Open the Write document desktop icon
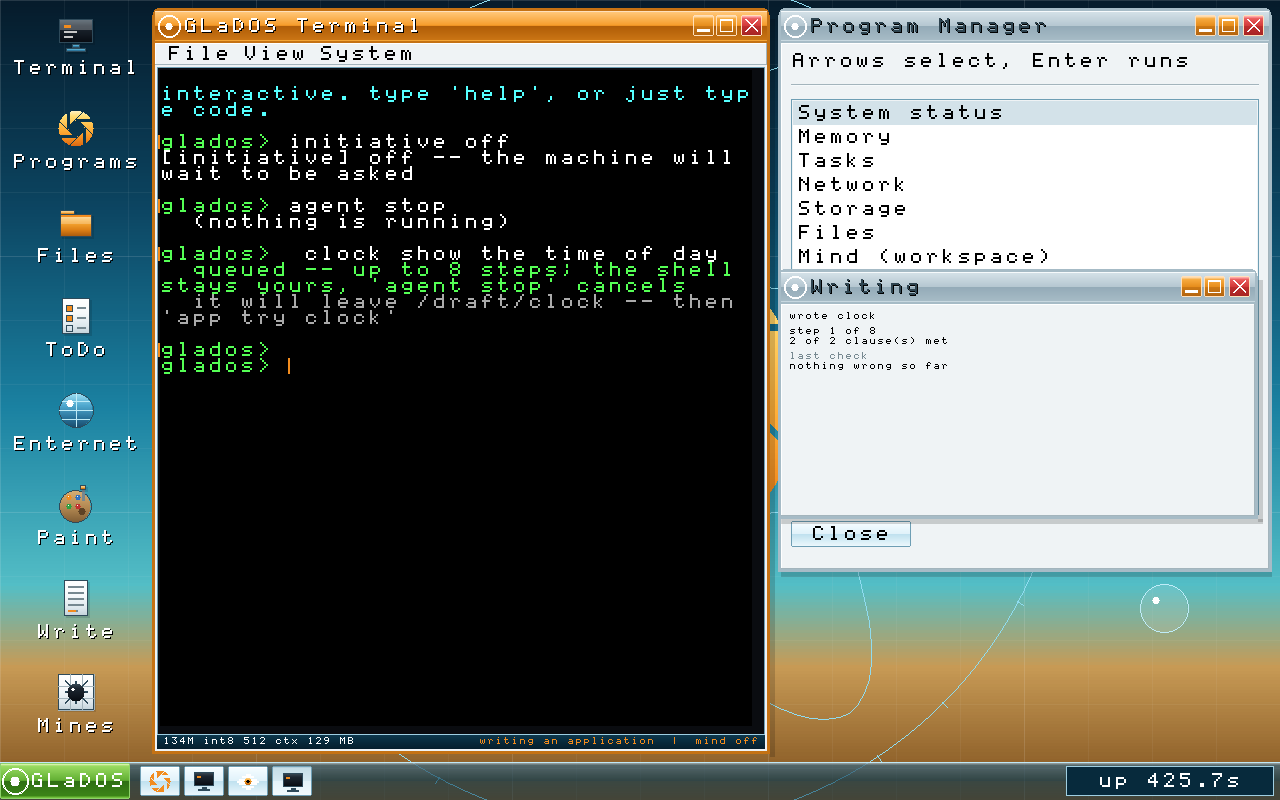Viewport: 1280px width, 800px height. click(75, 612)
